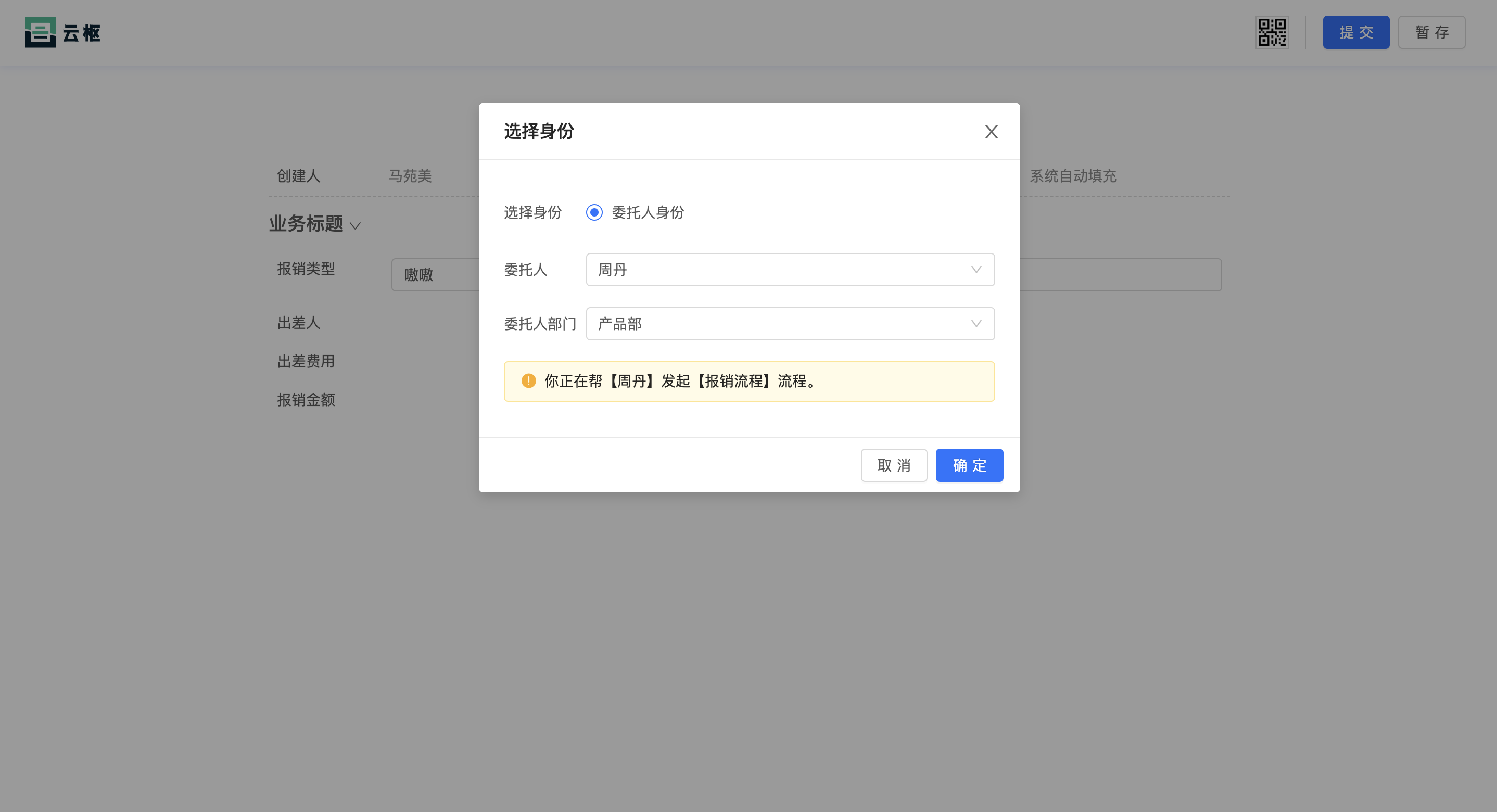
Task: Click the warning icon in the notice
Action: 528,382
